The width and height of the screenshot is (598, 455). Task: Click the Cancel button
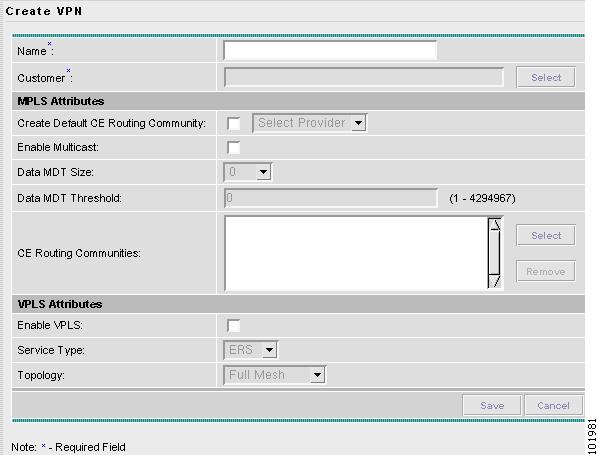[554, 405]
